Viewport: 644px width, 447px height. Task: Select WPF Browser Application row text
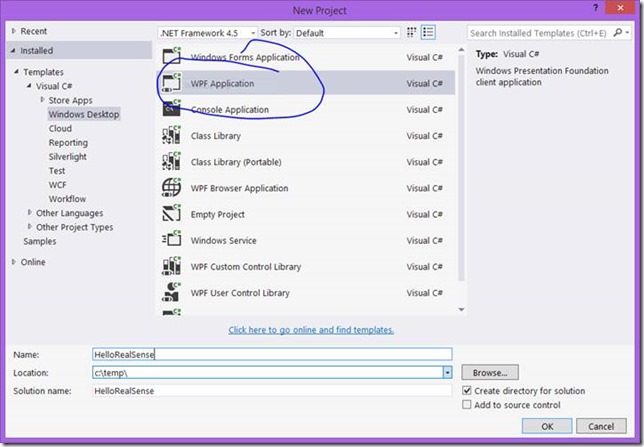[x=239, y=188]
